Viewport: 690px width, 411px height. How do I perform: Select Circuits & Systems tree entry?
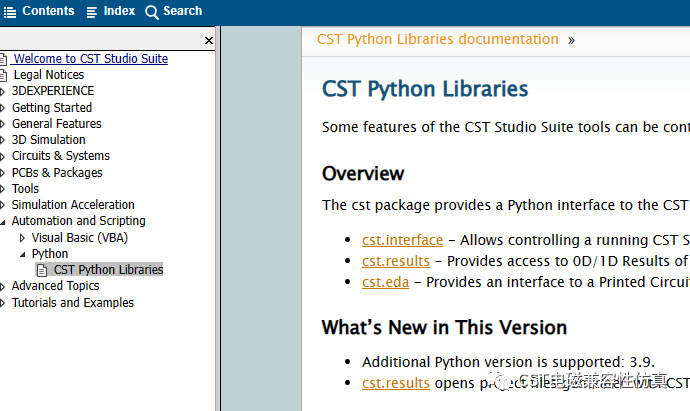pyautogui.click(x=61, y=156)
